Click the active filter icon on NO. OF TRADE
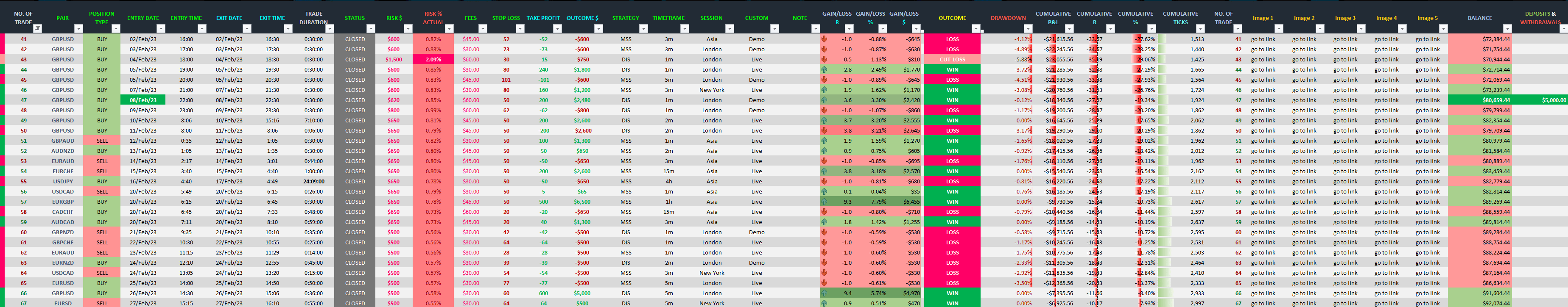This screenshot has height=307, width=1568. (38, 28)
